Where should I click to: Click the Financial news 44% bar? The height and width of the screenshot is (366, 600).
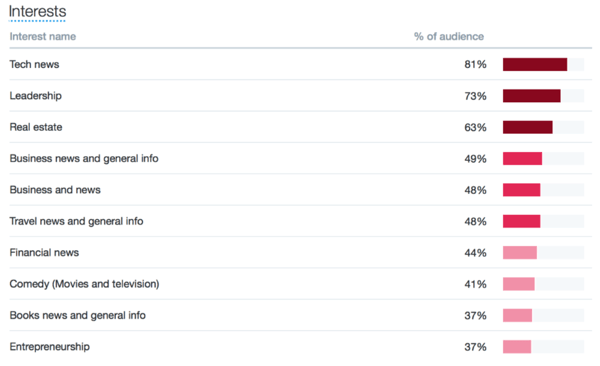coord(520,253)
